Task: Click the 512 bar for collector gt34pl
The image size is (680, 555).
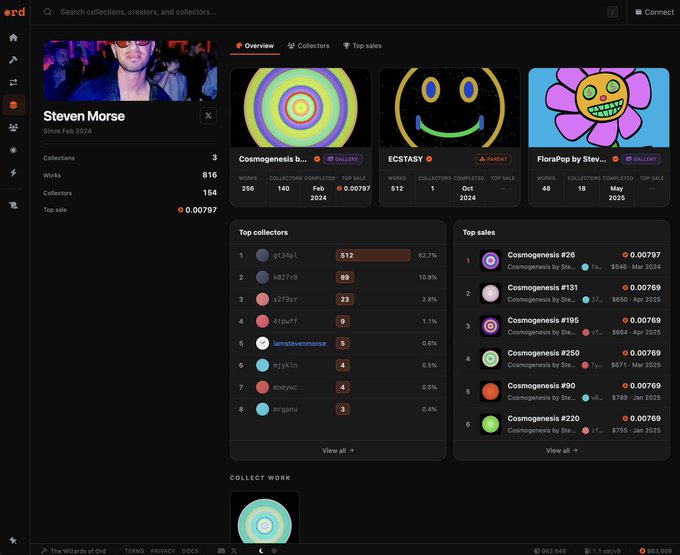Action: 373,255
